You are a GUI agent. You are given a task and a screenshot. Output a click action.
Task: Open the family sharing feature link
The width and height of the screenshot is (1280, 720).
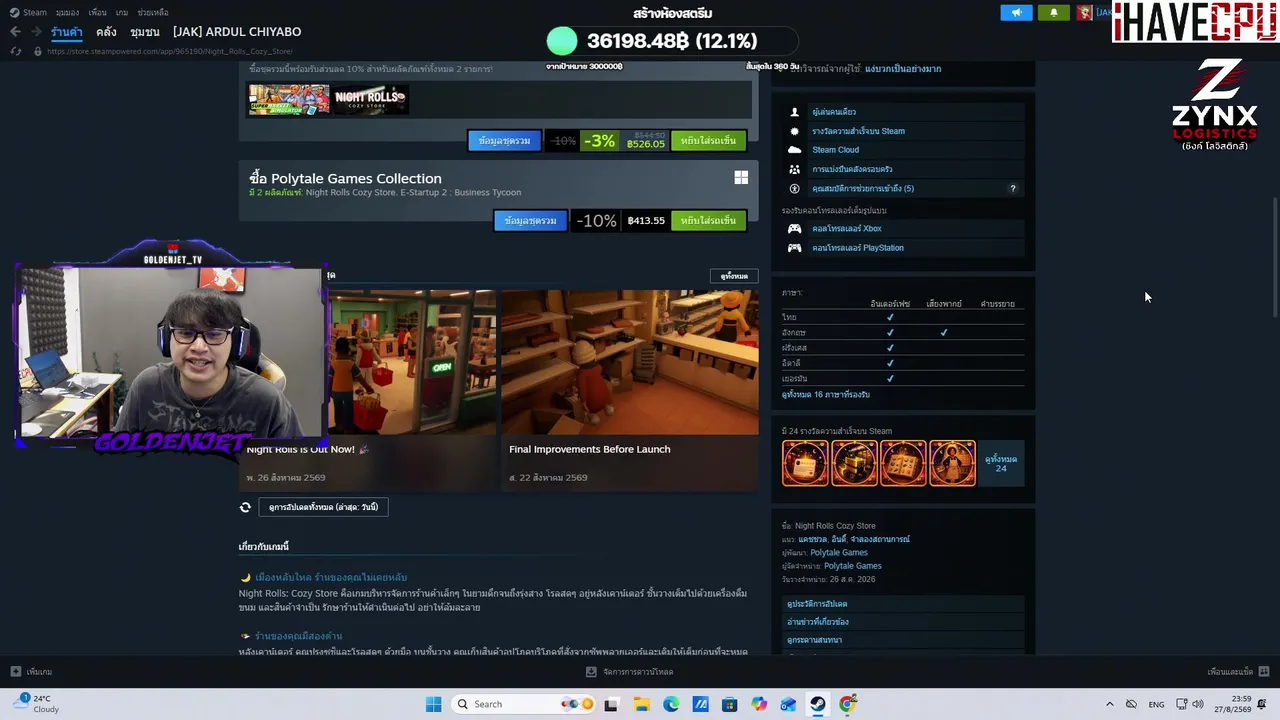coord(852,169)
